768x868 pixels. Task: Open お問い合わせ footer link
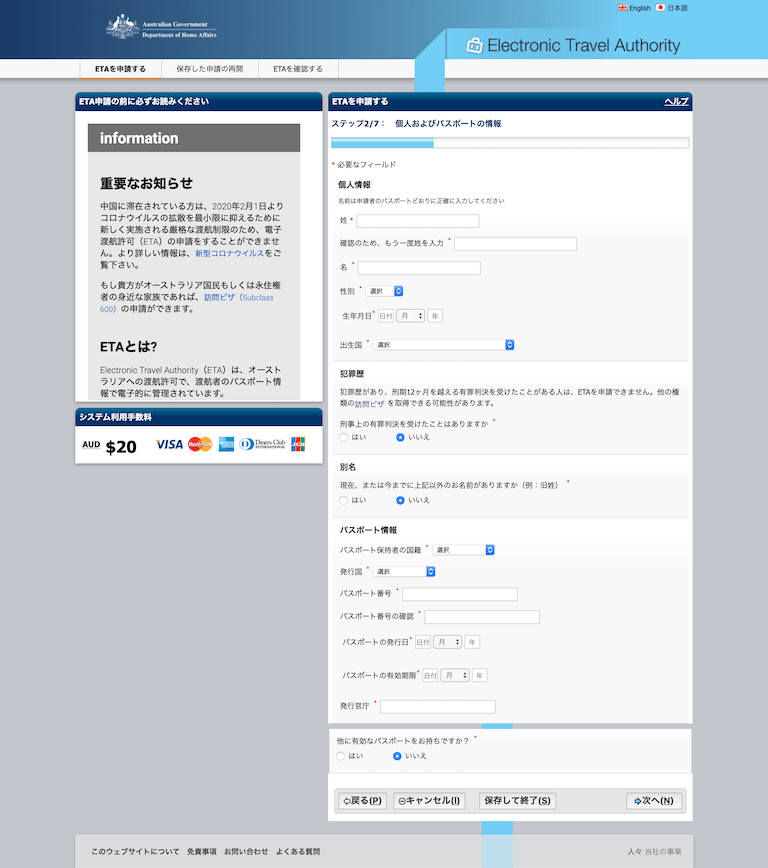246,851
